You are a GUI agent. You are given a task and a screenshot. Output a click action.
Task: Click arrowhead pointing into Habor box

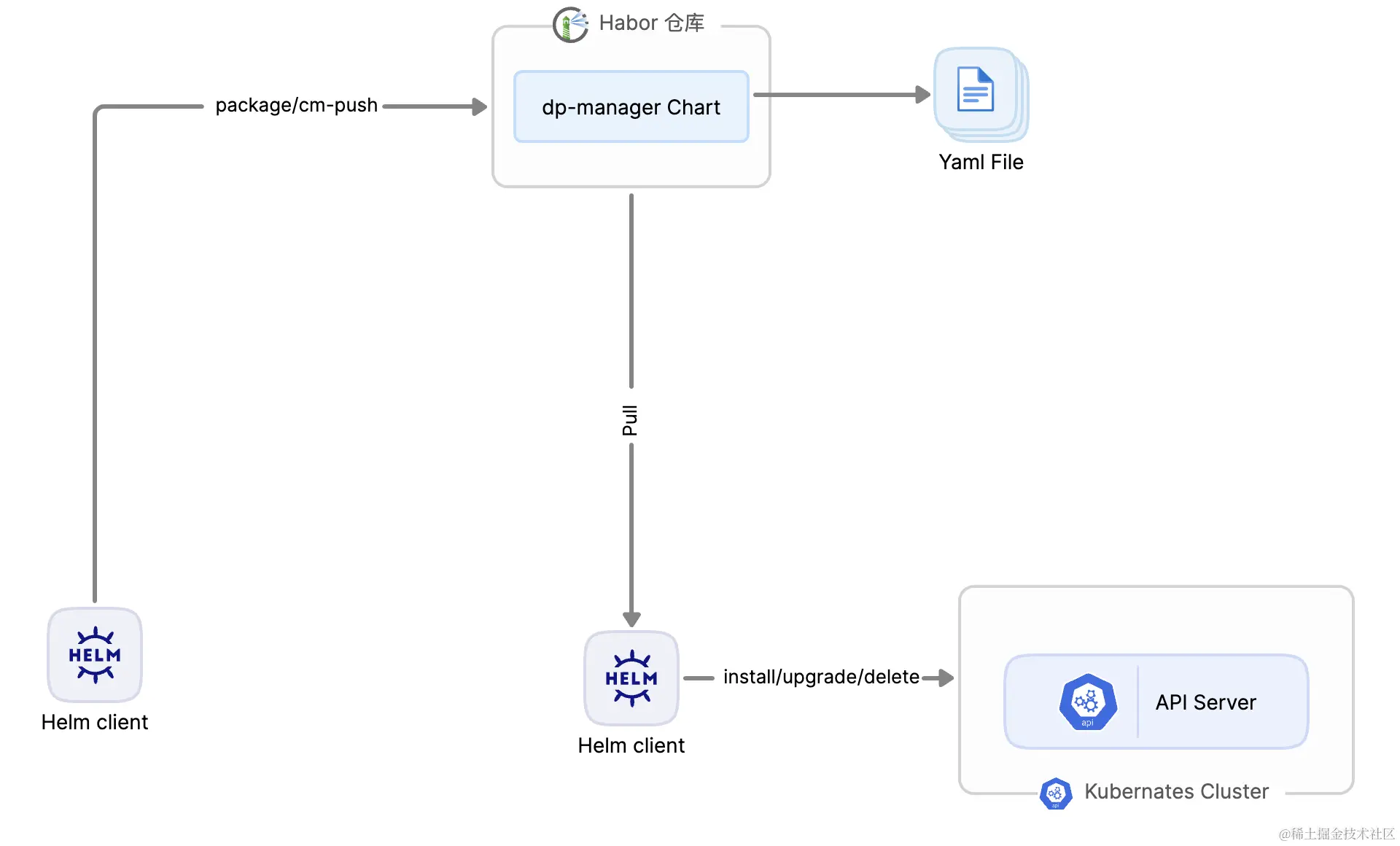479,107
